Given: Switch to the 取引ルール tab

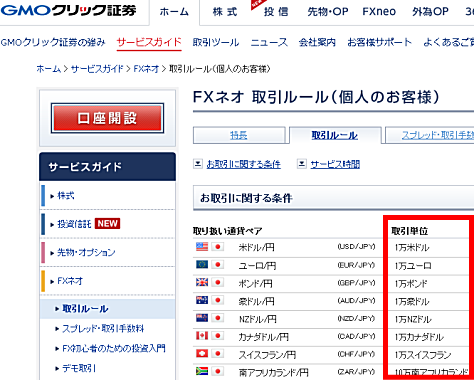Looking at the screenshot, I should 335,135.
